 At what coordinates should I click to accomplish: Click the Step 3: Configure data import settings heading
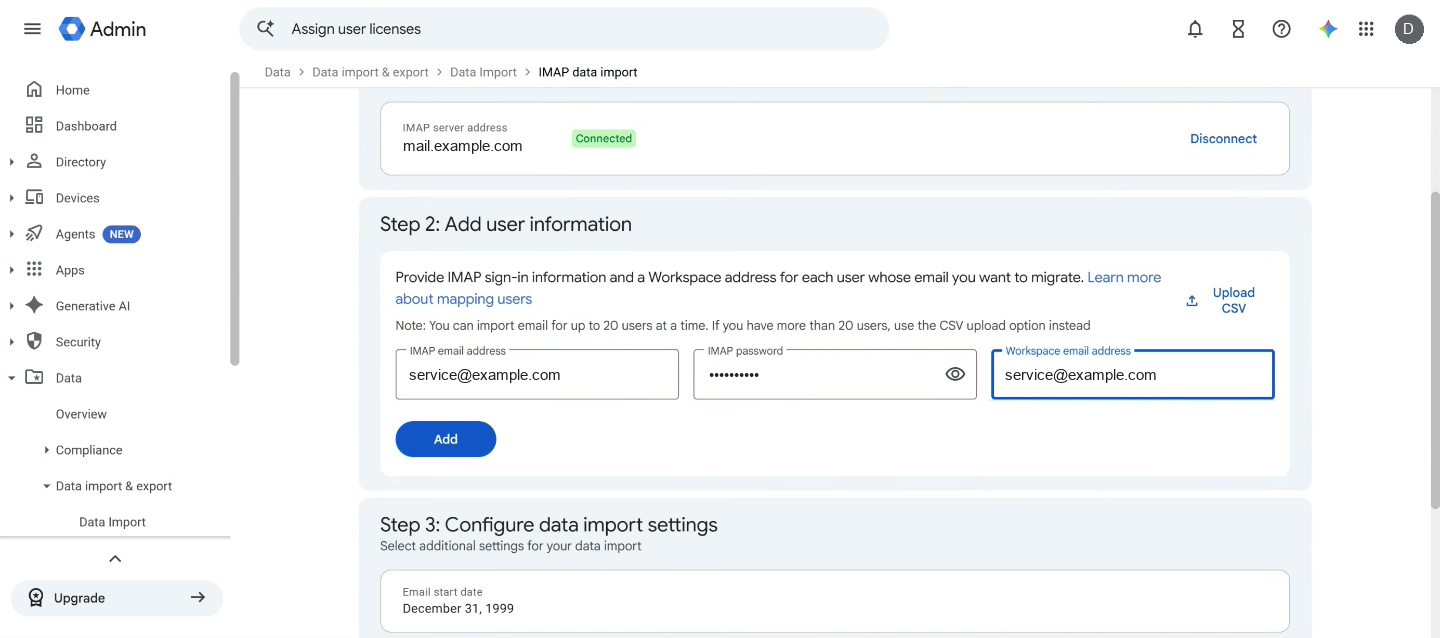(549, 524)
